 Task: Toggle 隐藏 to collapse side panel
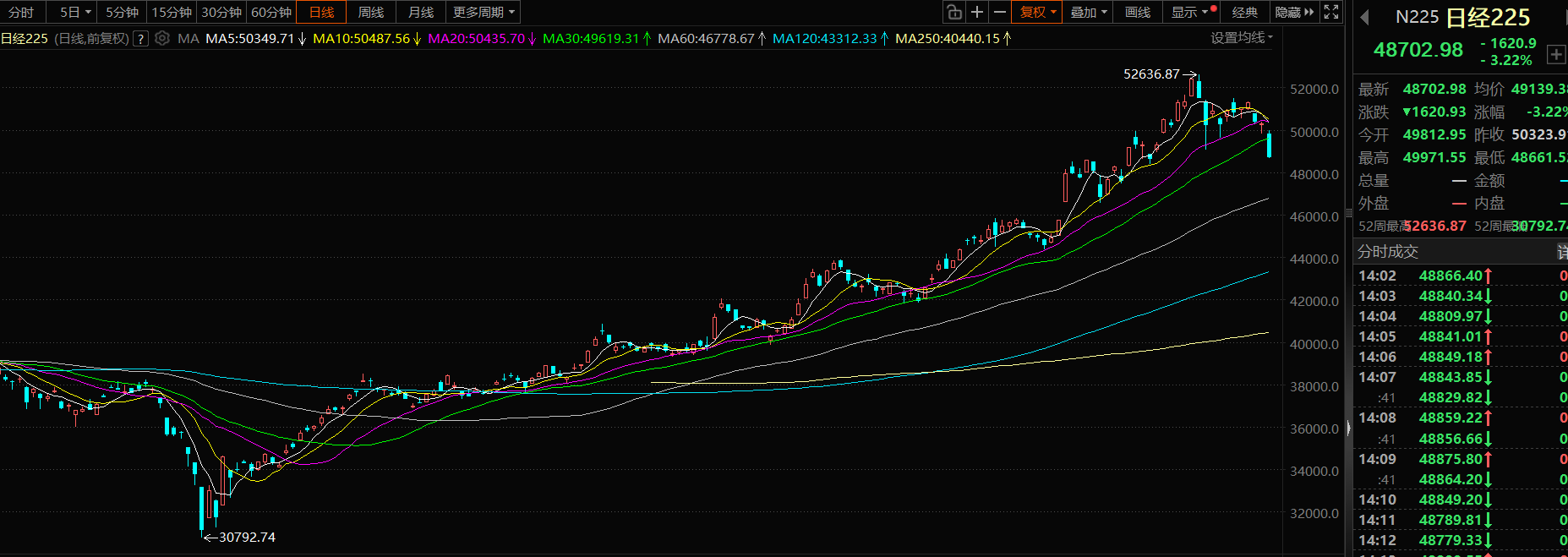click(1294, 12)
